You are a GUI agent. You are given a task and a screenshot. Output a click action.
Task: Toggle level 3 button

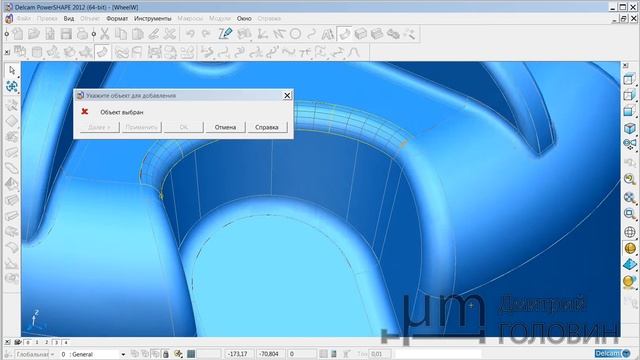pyautogui.click(x=56, y=342)
